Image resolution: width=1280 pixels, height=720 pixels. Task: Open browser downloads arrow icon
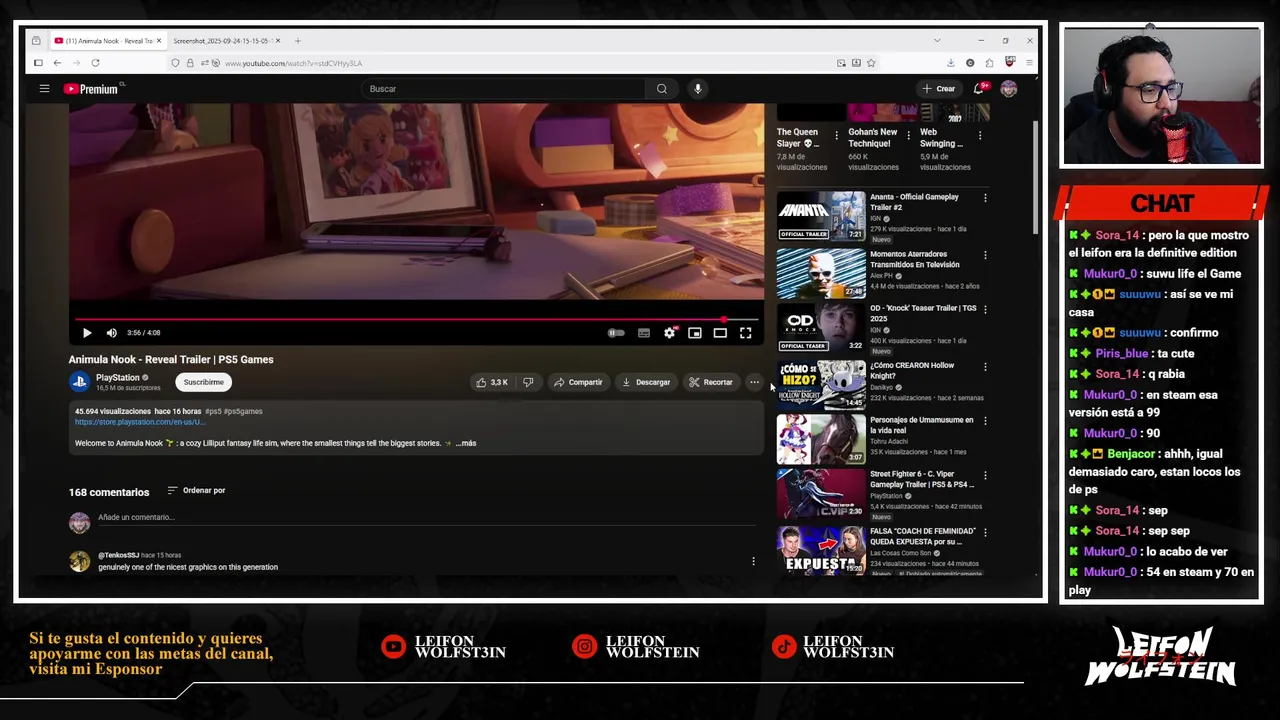point(951,63)
